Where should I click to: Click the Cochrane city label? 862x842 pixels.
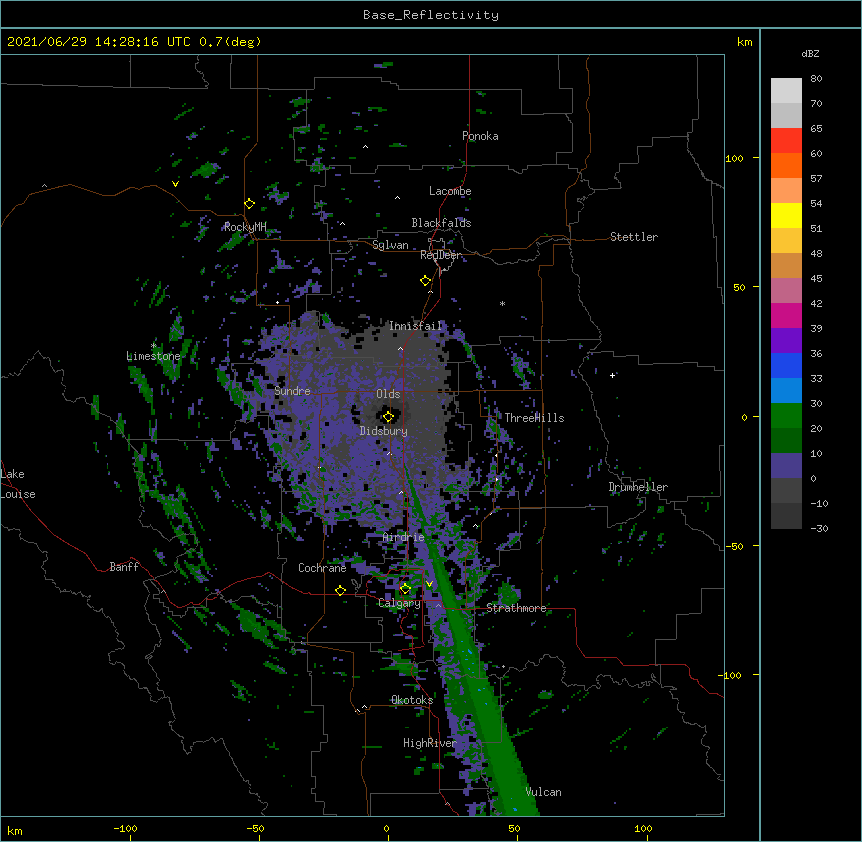(x=322, y=568)
